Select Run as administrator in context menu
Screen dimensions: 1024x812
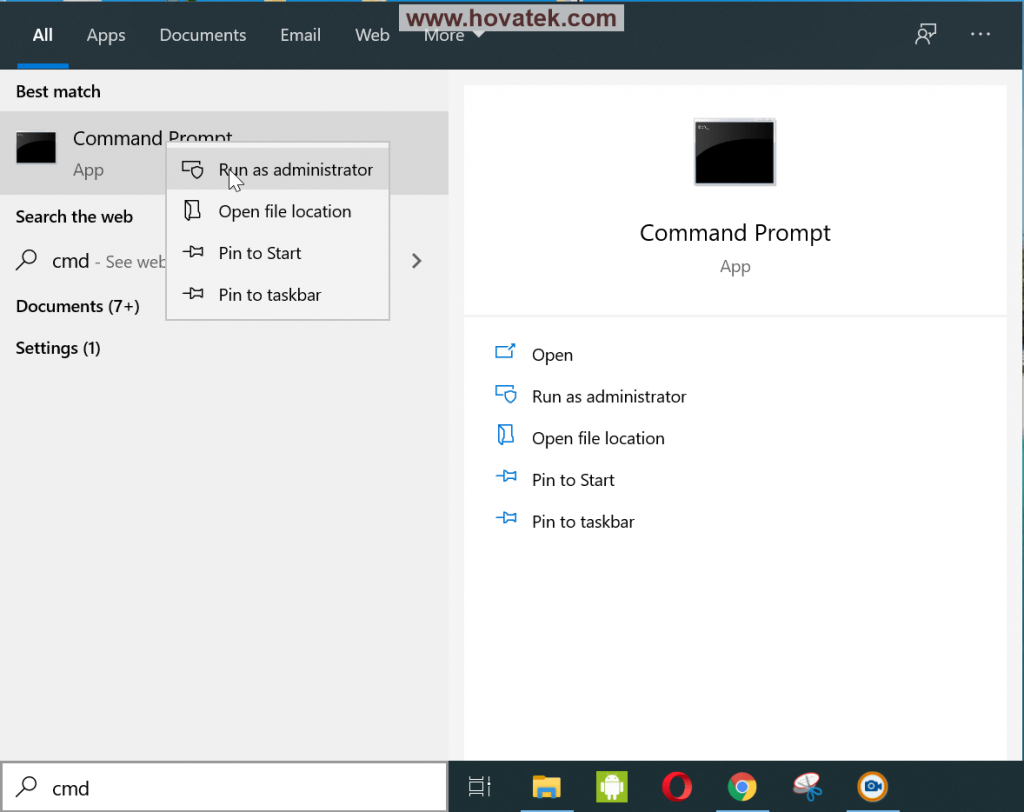295,170
